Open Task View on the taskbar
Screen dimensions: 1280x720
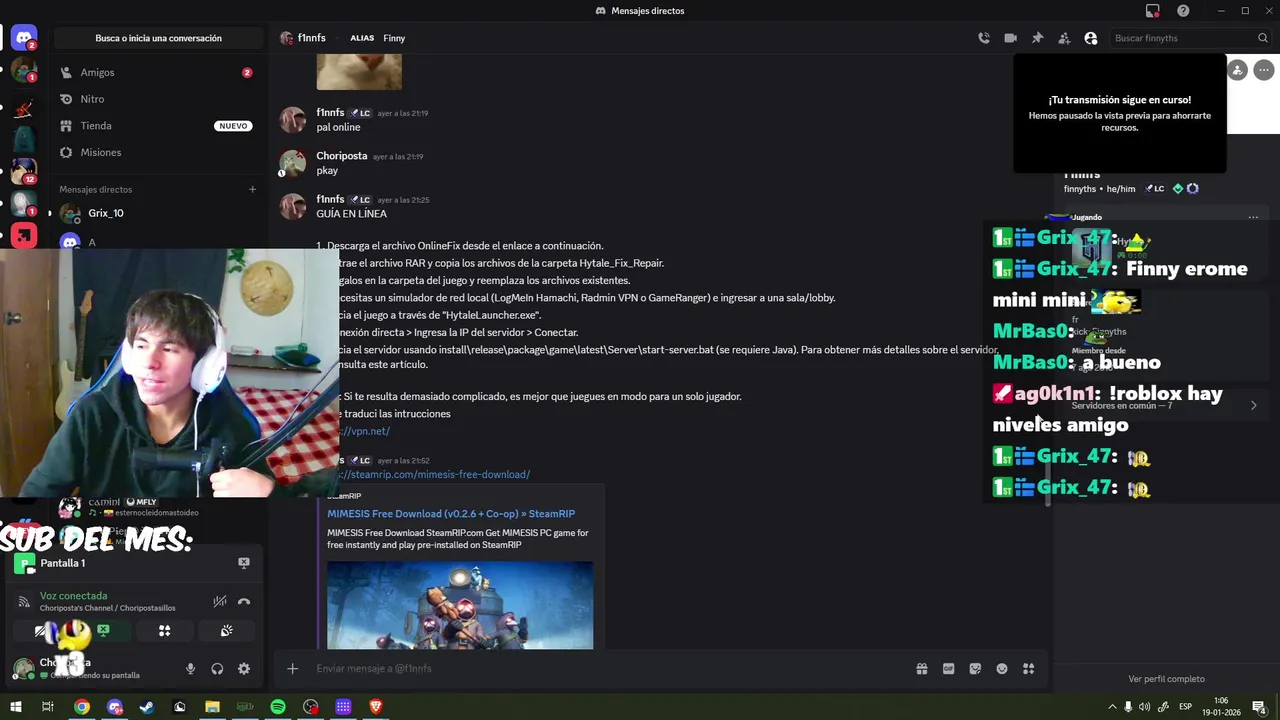click(47, 707)
